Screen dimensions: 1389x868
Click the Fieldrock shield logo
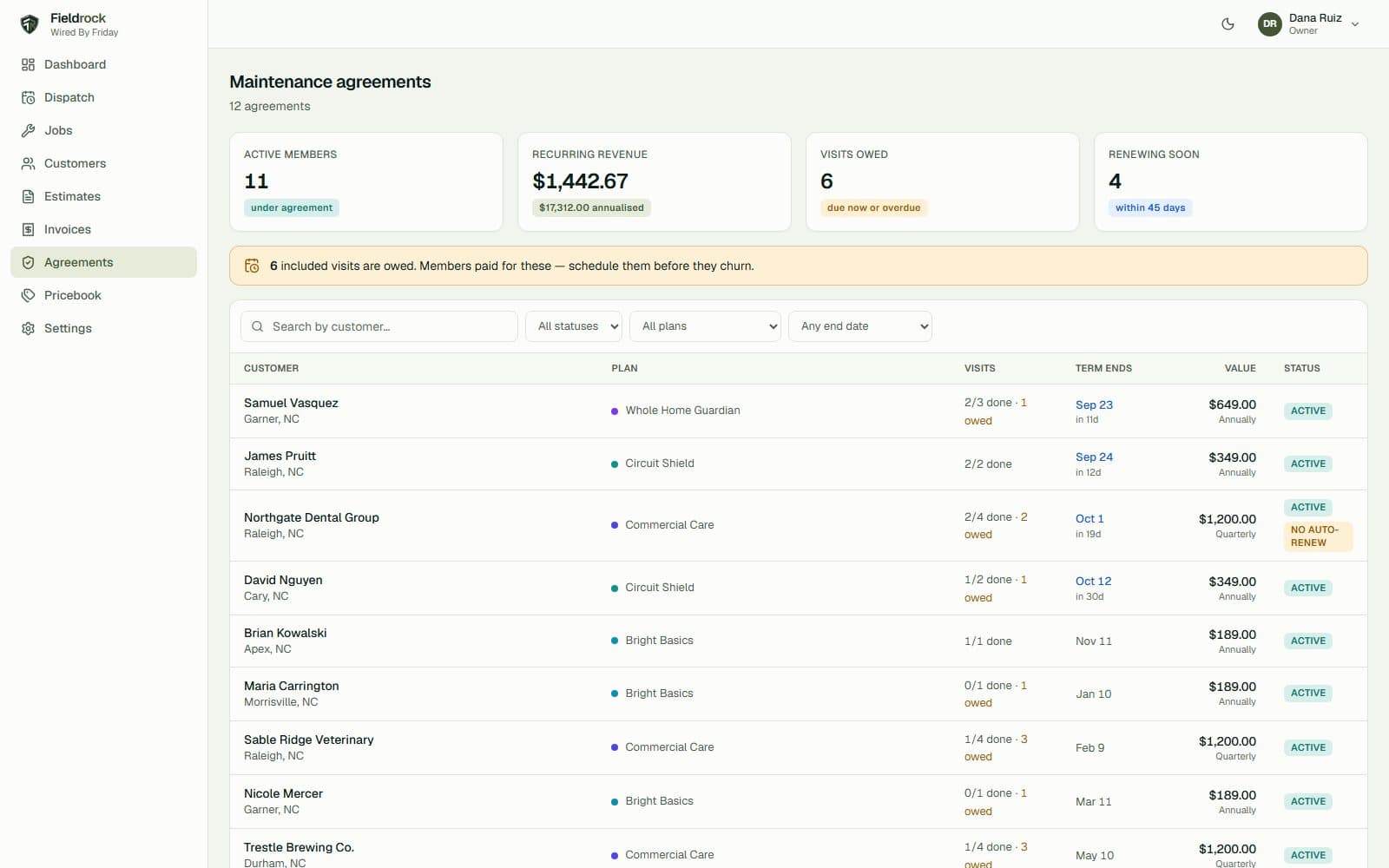click(30, 24)
